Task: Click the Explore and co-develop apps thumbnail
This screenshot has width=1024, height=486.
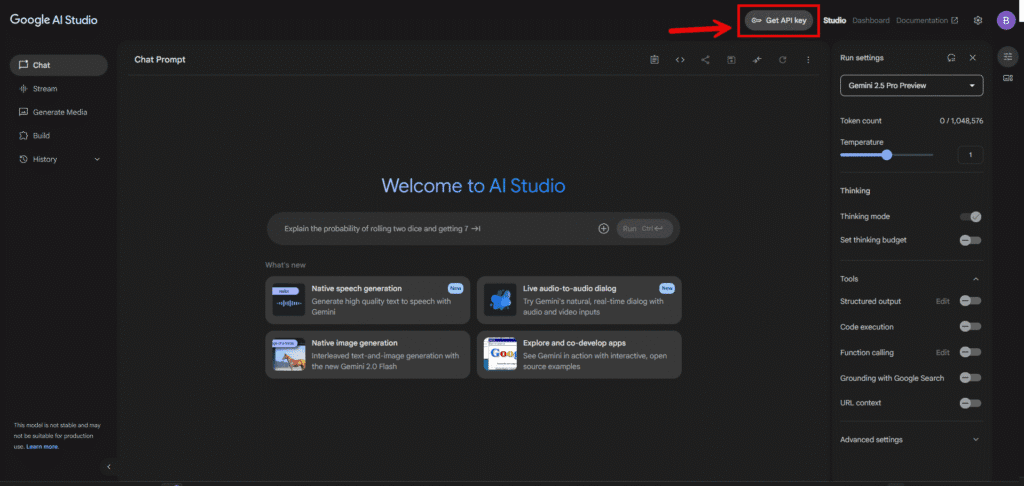Action: click(x=500, y=355)
